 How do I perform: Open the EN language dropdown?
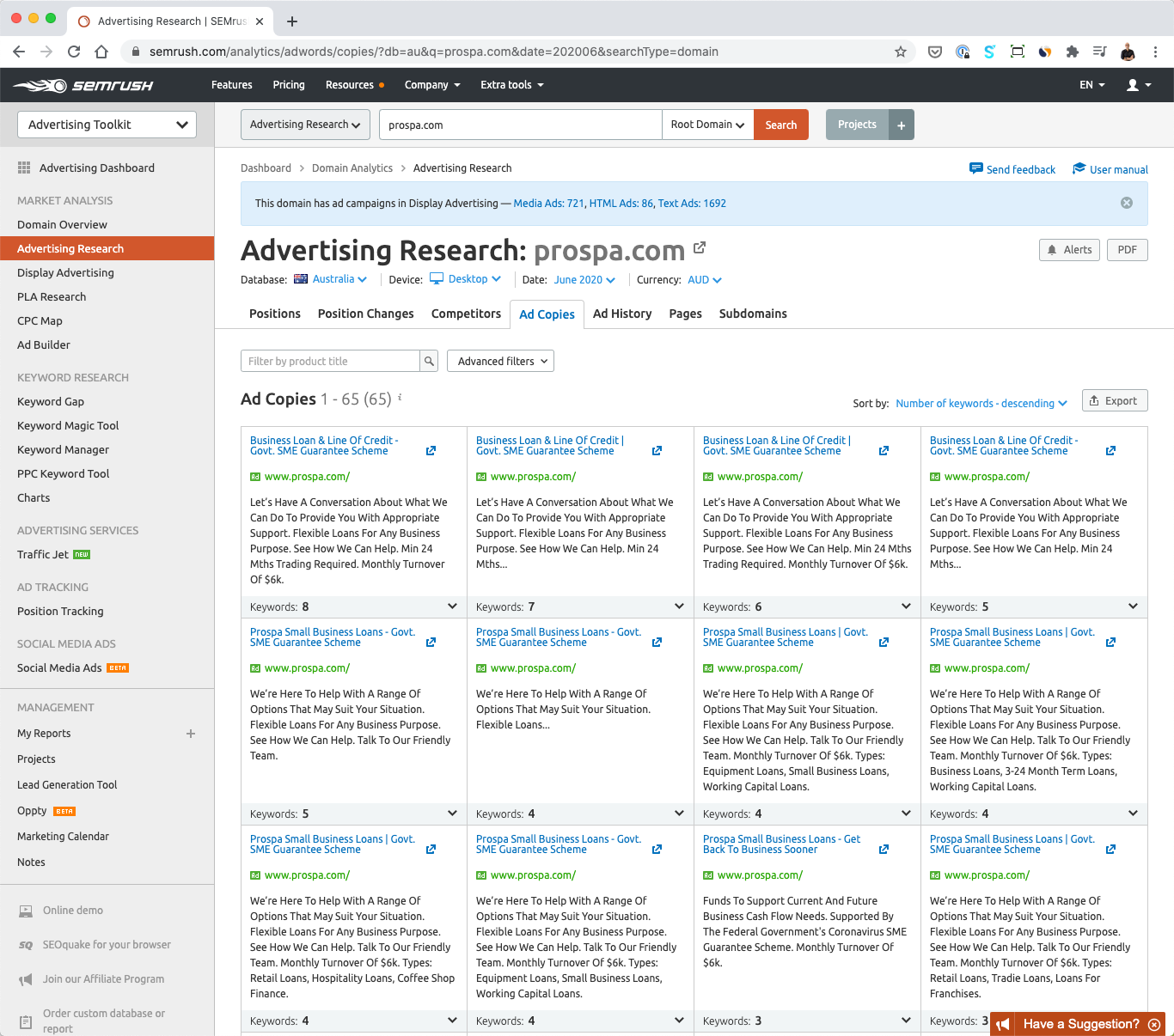[x=1092, y=85]
